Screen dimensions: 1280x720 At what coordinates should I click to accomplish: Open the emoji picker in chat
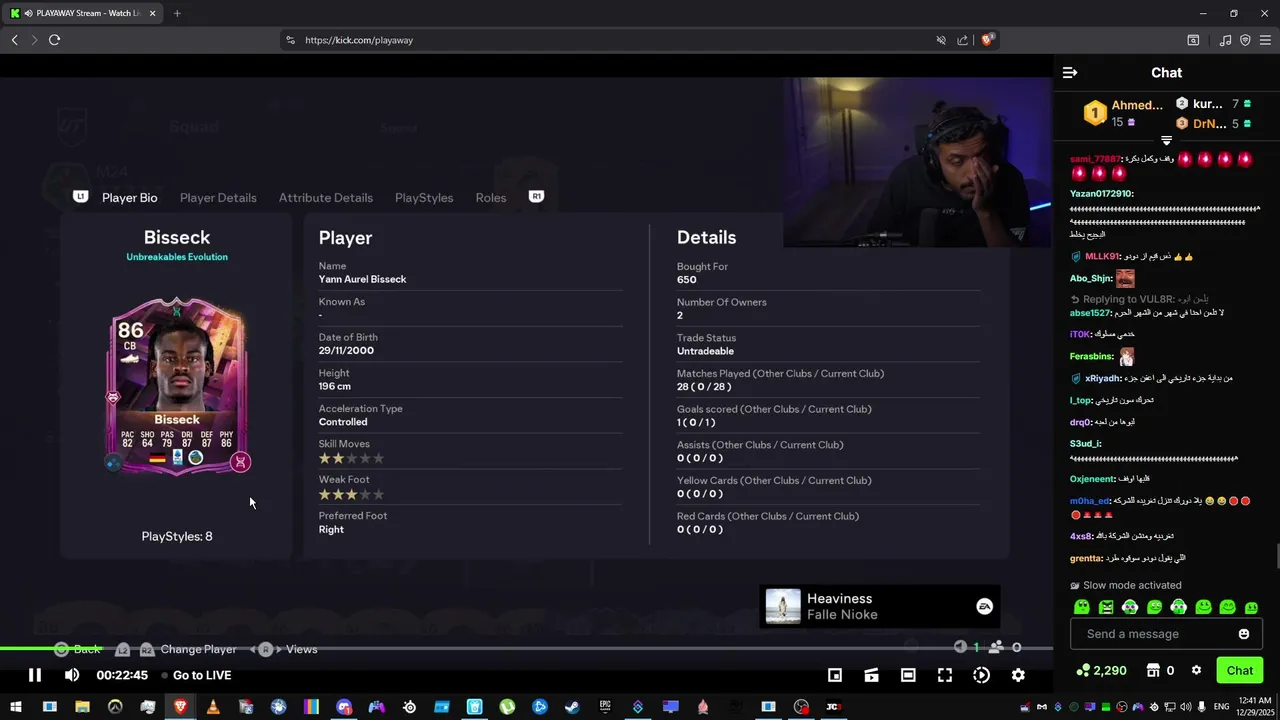[1244, 634]
